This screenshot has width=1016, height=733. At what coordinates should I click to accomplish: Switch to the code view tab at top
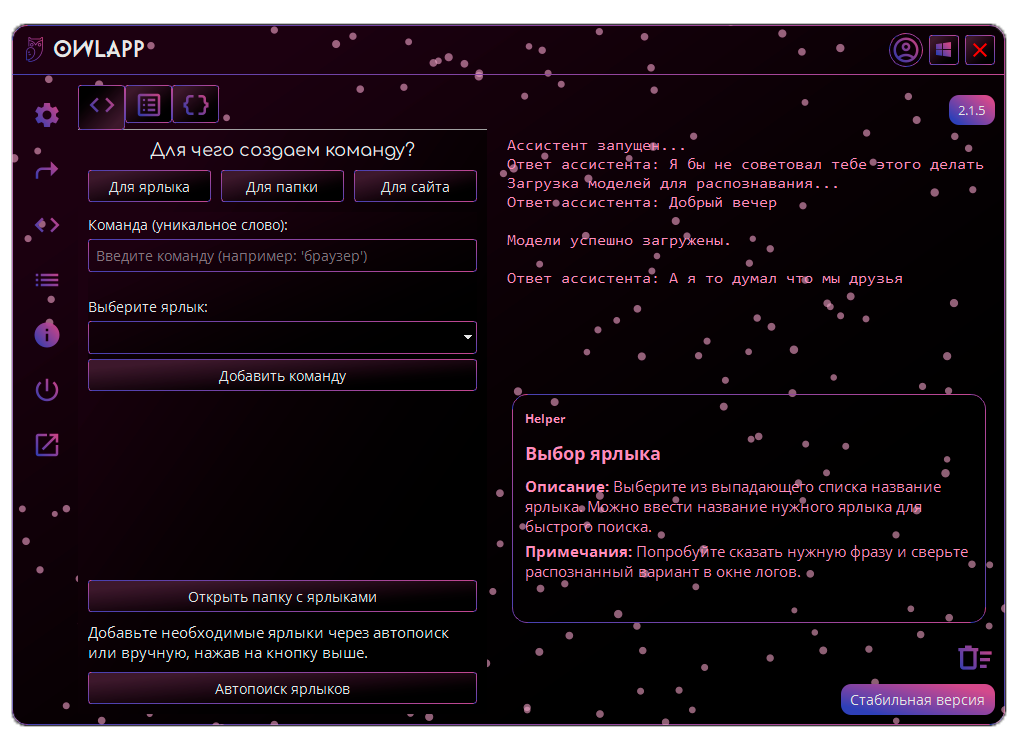tap(101, 104)
